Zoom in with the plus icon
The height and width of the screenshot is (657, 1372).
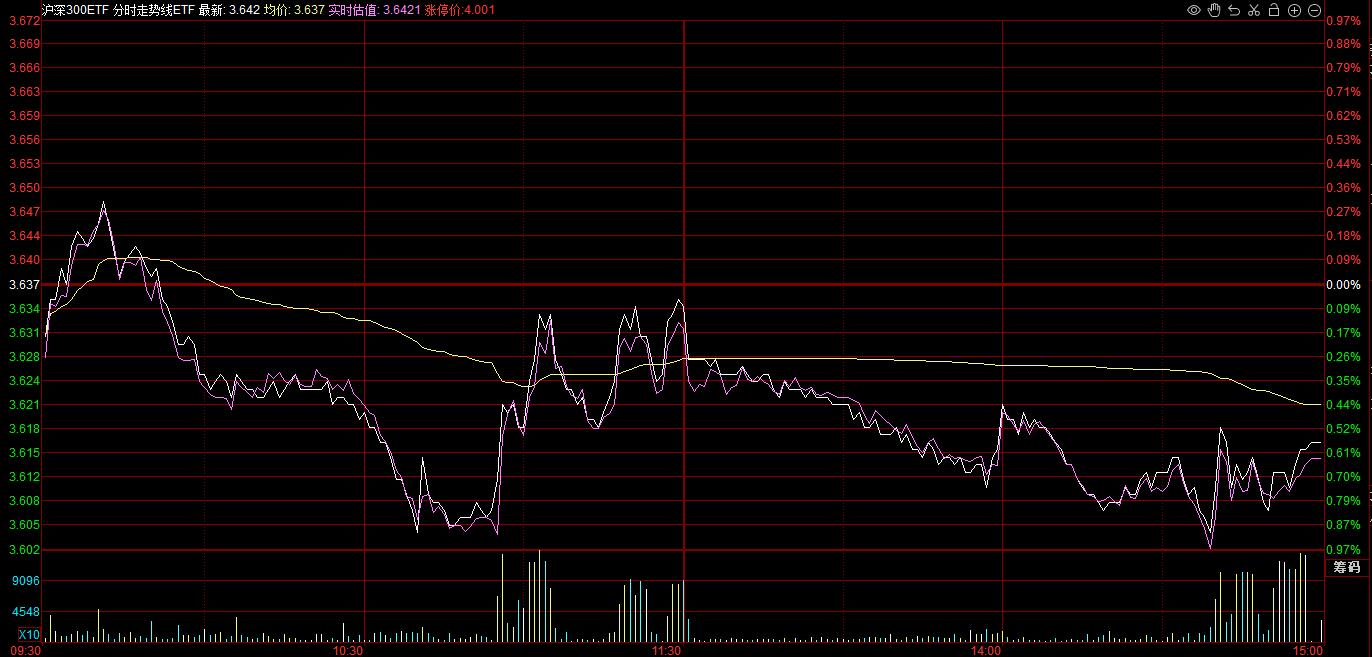pyautogui.click(x=1294, y=10)
